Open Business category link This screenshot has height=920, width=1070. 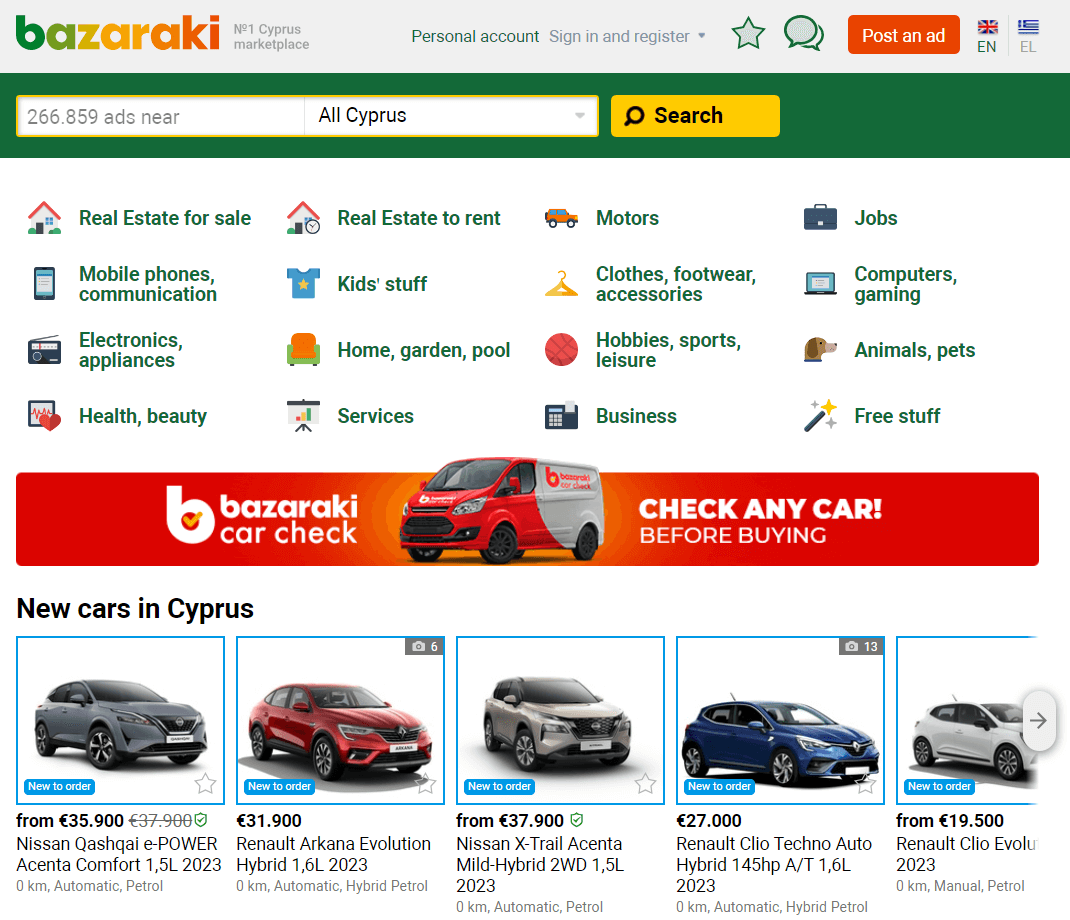tap(636, 416)
